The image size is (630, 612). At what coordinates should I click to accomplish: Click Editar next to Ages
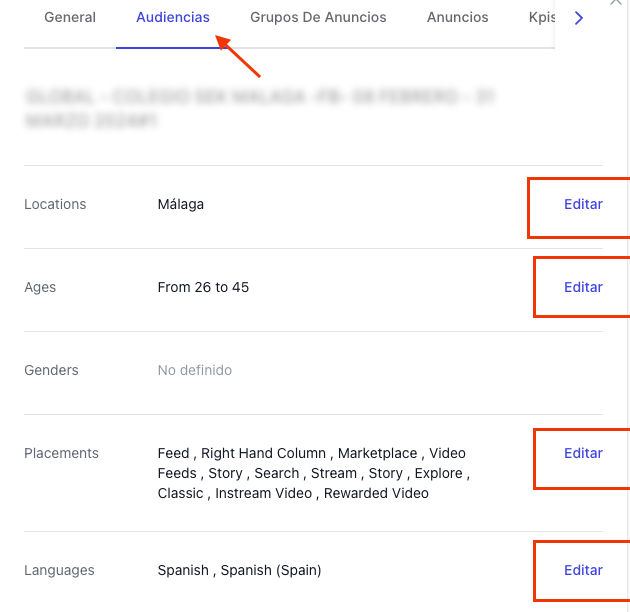583,287
